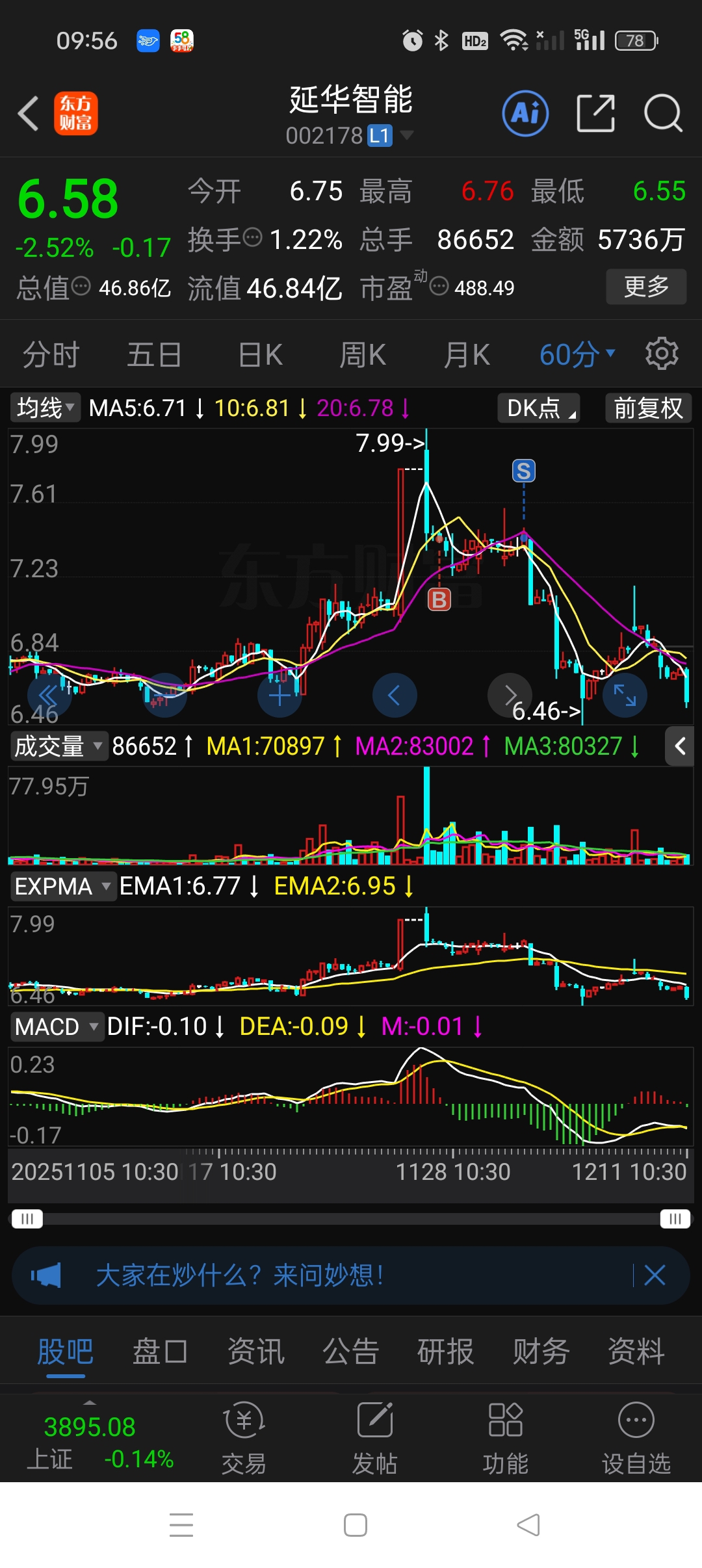The image size is (702, 1568).
Task: Tap the L1 level badge
Action: click(x=380, y=135)
